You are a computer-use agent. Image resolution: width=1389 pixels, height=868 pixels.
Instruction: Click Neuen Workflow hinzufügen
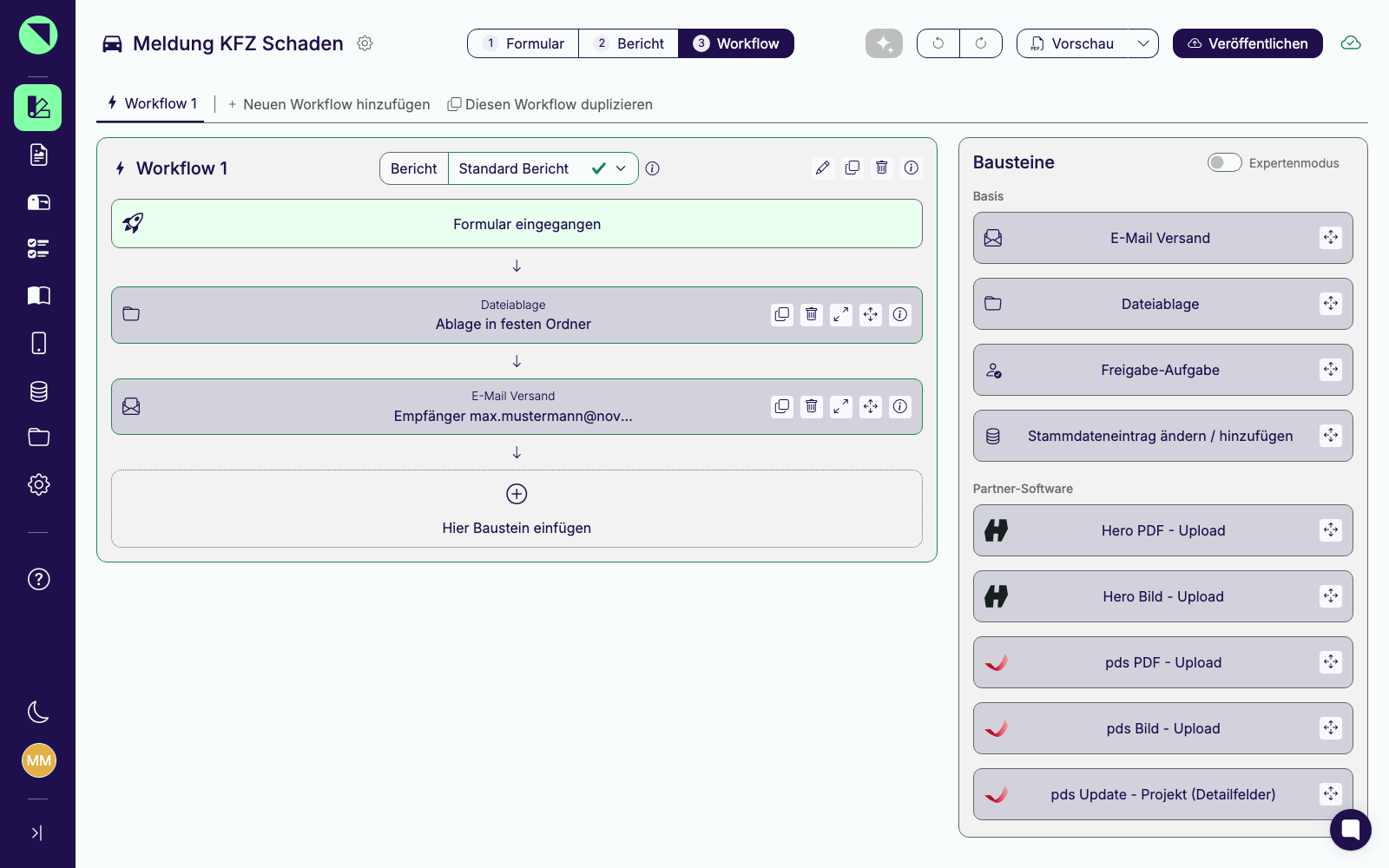328,104
